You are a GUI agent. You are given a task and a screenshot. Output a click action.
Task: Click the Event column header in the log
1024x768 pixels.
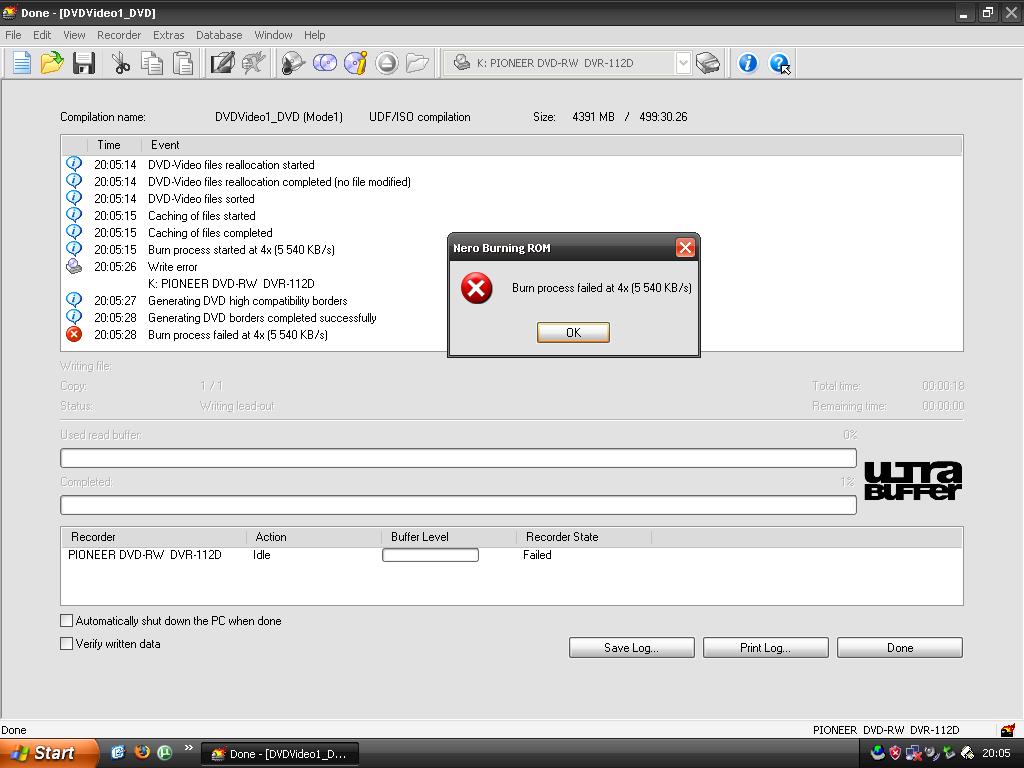click(x=552, y=145)
